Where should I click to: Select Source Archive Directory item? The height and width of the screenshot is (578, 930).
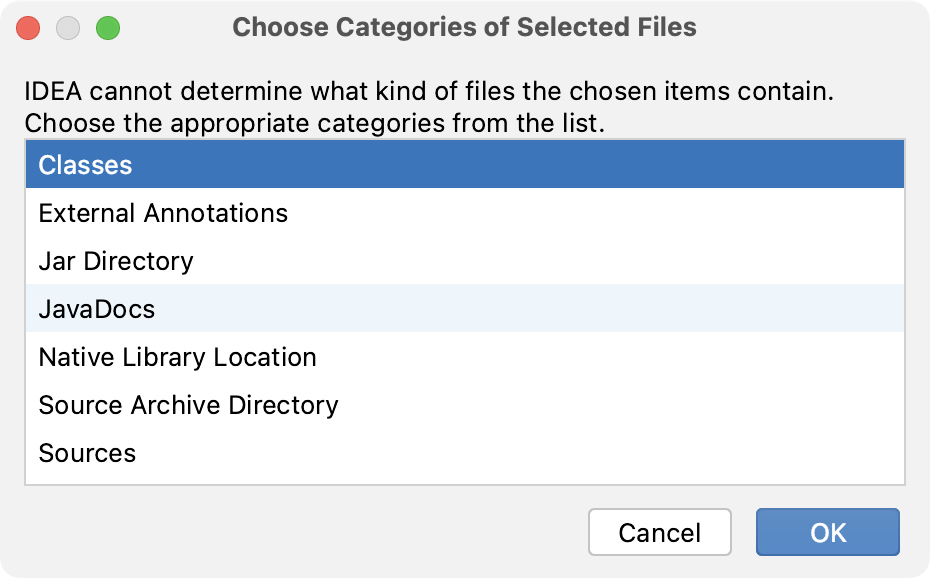click(465, 404)
